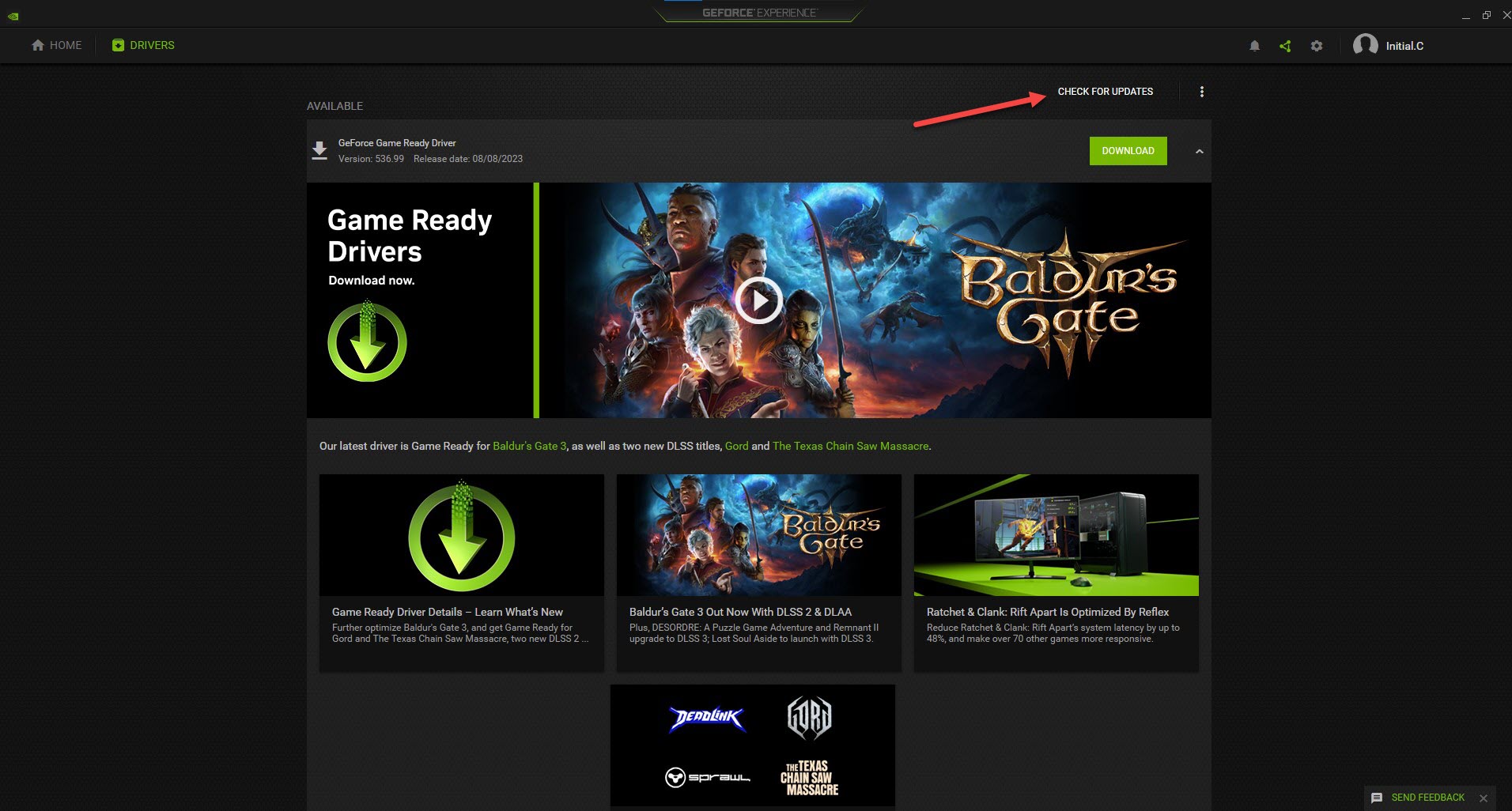Viewport: 1512px width, 811px height.
Task: Click the AVAILABLE section heading
Action: pyautogui.click(x=335, y=106)
